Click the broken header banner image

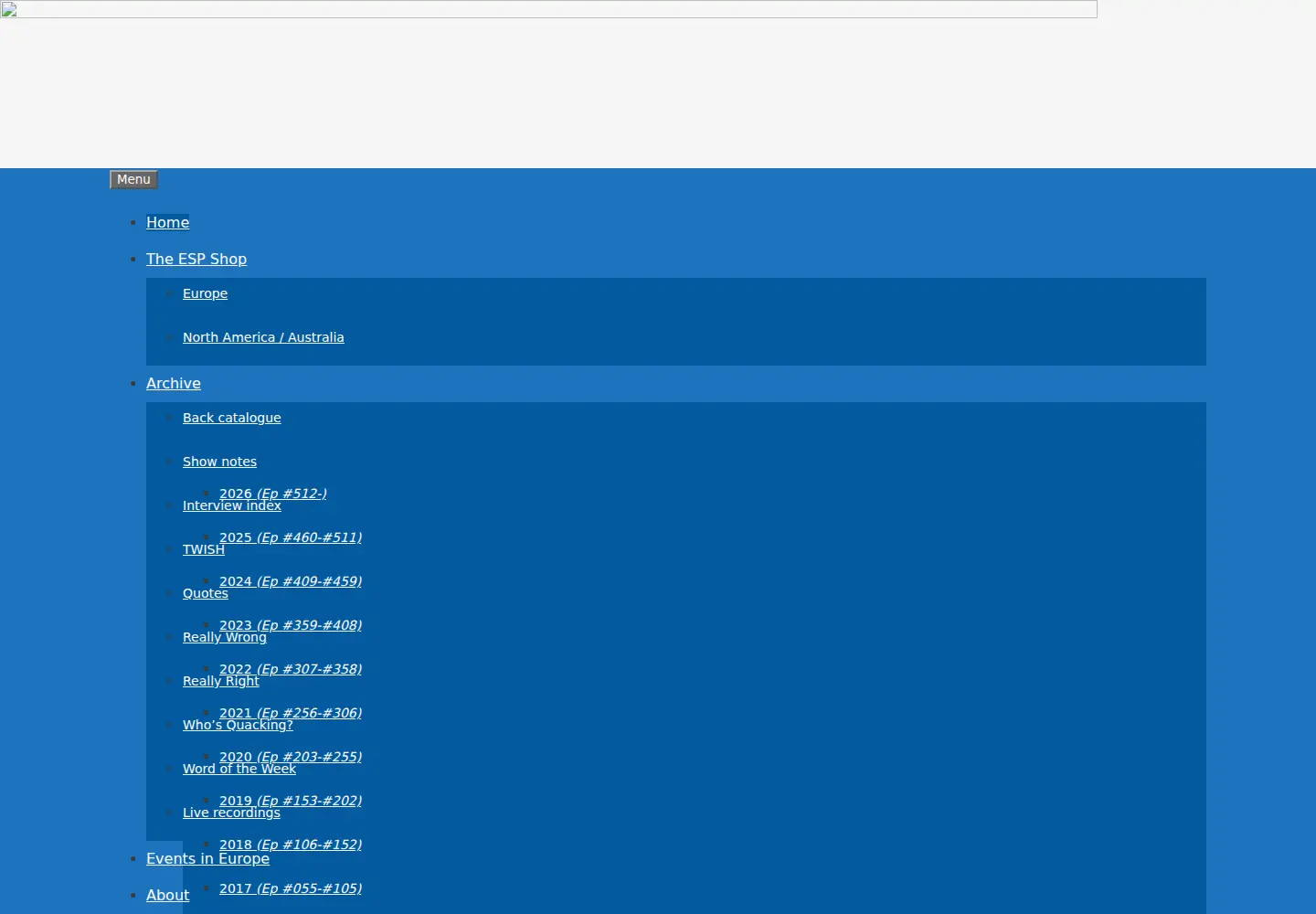coord(548,9)
